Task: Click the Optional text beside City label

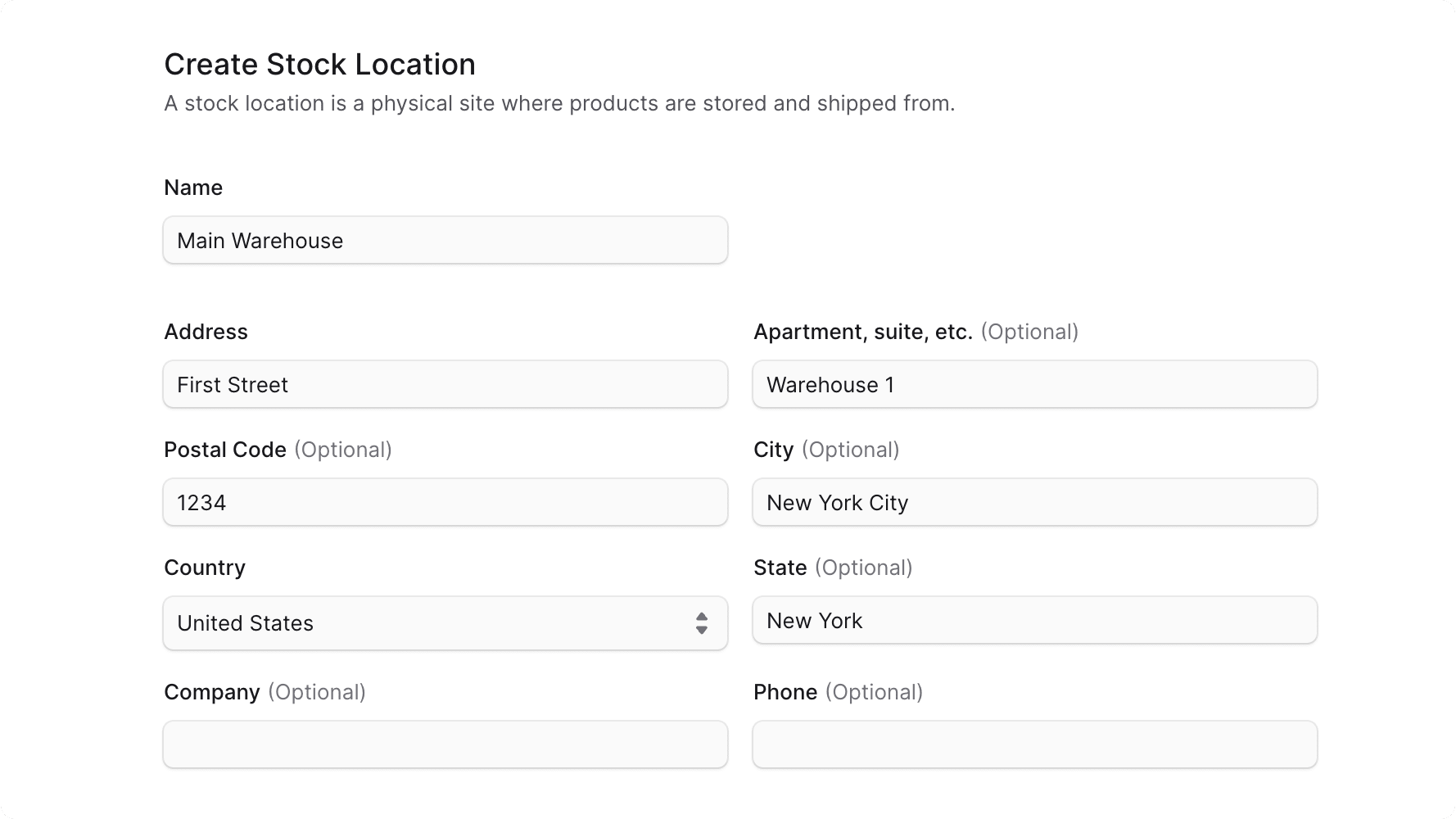Action: click(850, 450)
